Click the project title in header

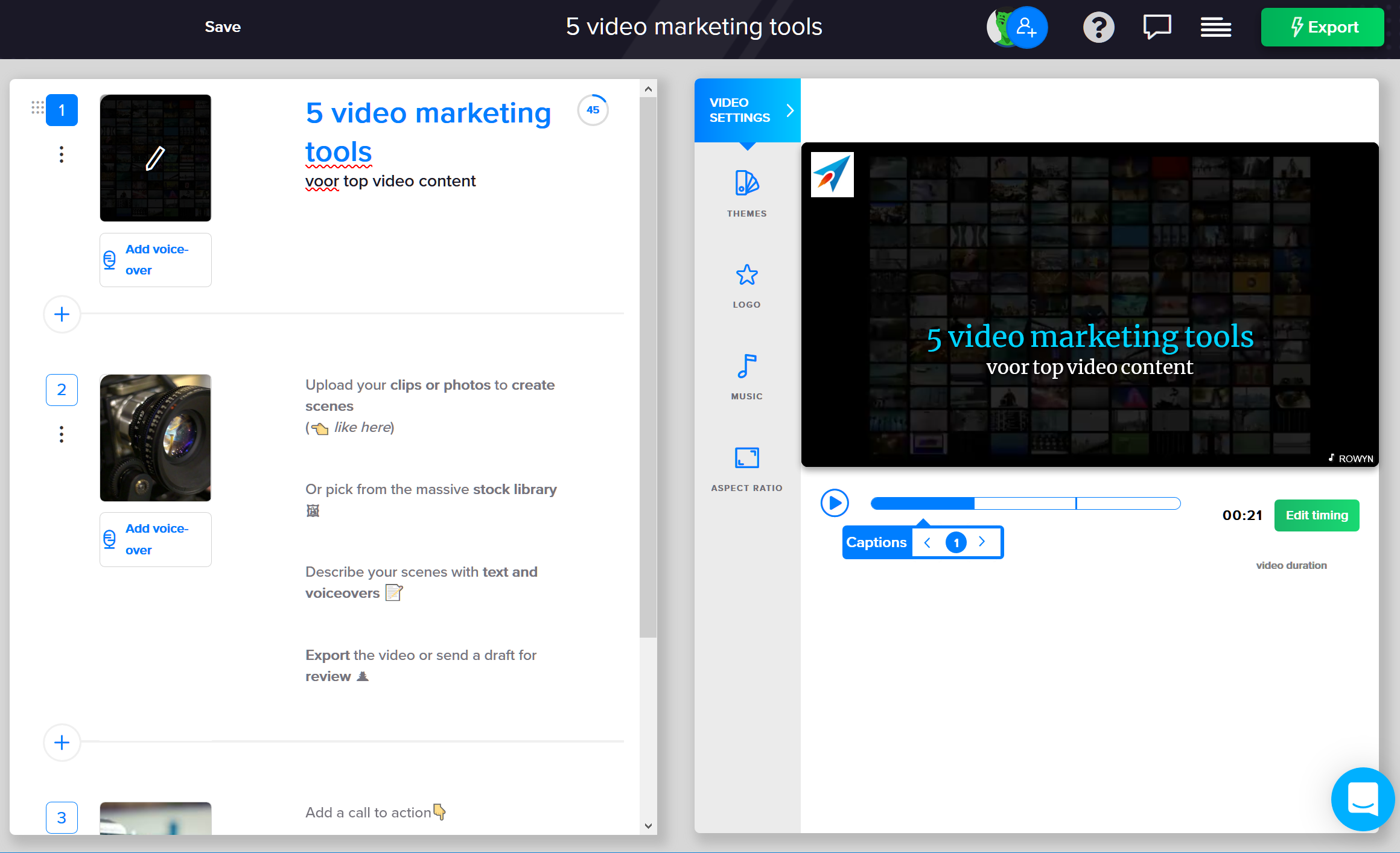[x=694, y=27]
